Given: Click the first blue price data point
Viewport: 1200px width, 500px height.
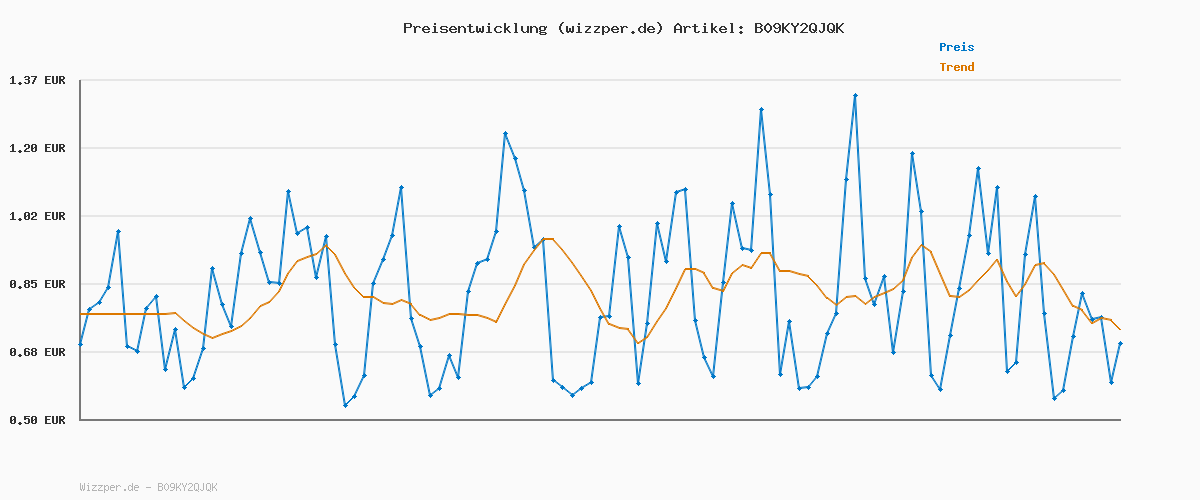Looking at the screenshot, I should coord(80,344).
